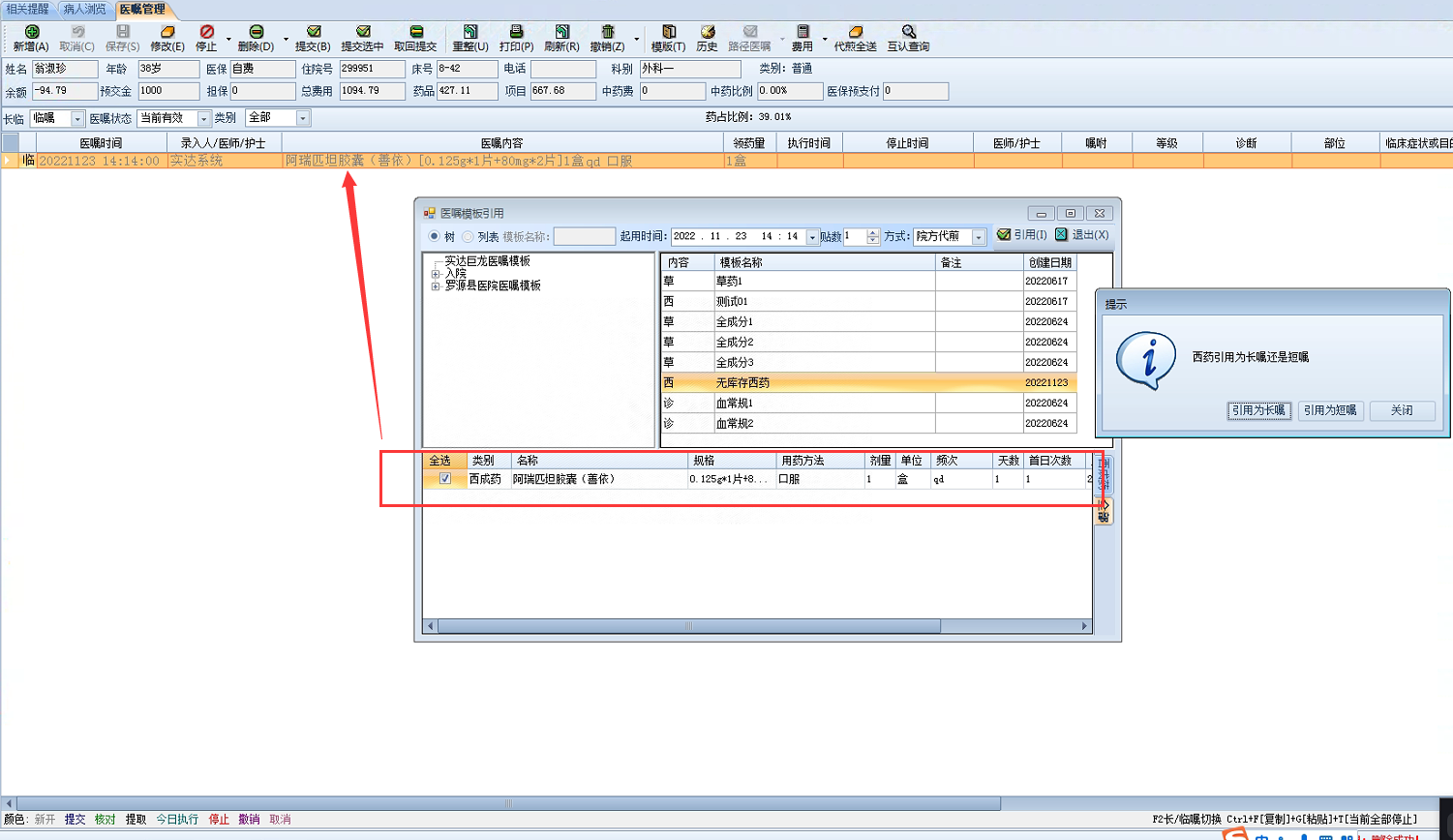Click the 取回提交 retrieve submission icon

[415, 32]
